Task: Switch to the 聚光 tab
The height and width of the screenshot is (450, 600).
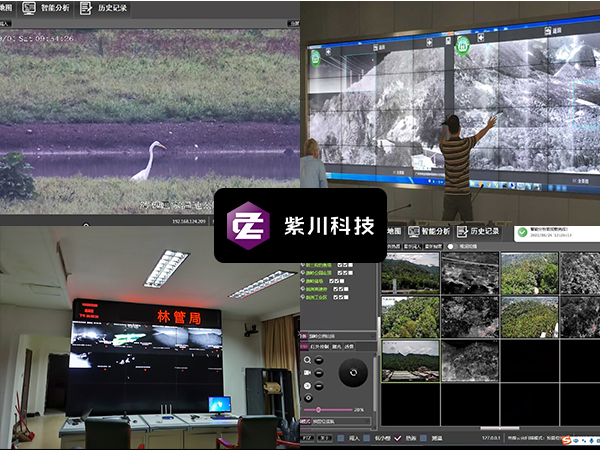Action: [337, 347]
